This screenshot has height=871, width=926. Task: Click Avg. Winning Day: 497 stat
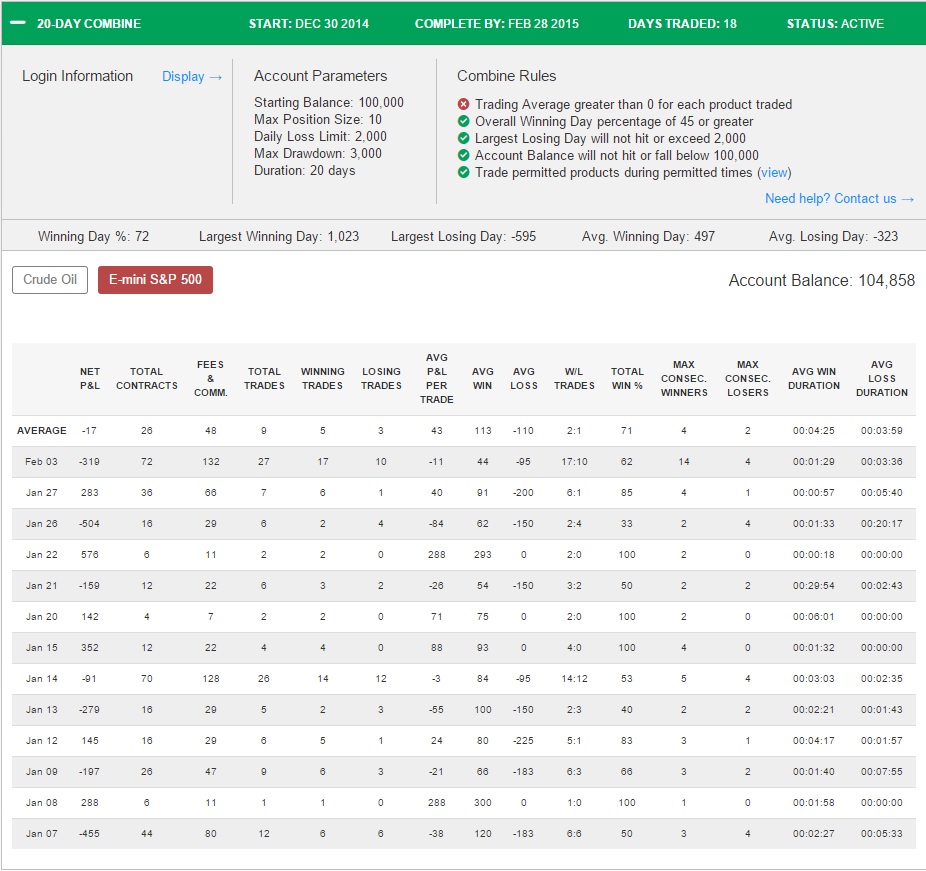[648, 237]
